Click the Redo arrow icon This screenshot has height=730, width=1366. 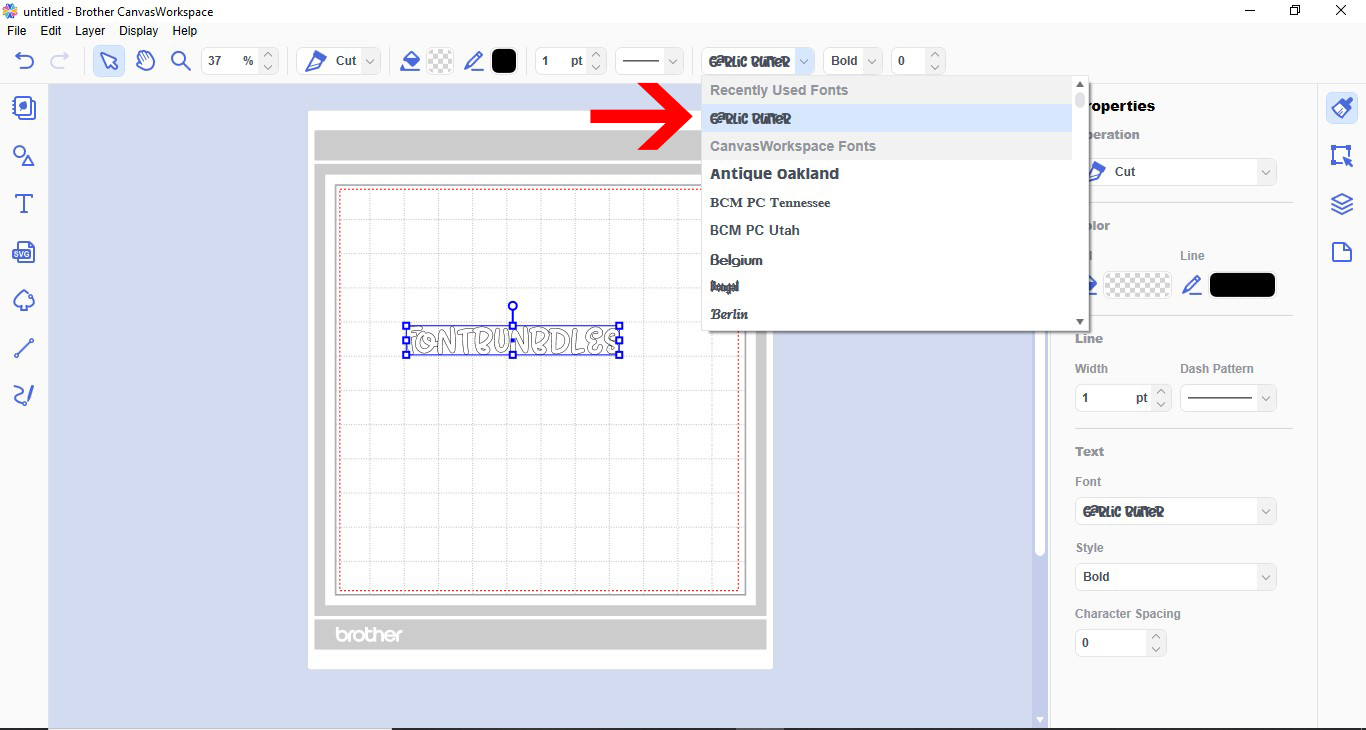pyautogui.click(x=59, y=61)
